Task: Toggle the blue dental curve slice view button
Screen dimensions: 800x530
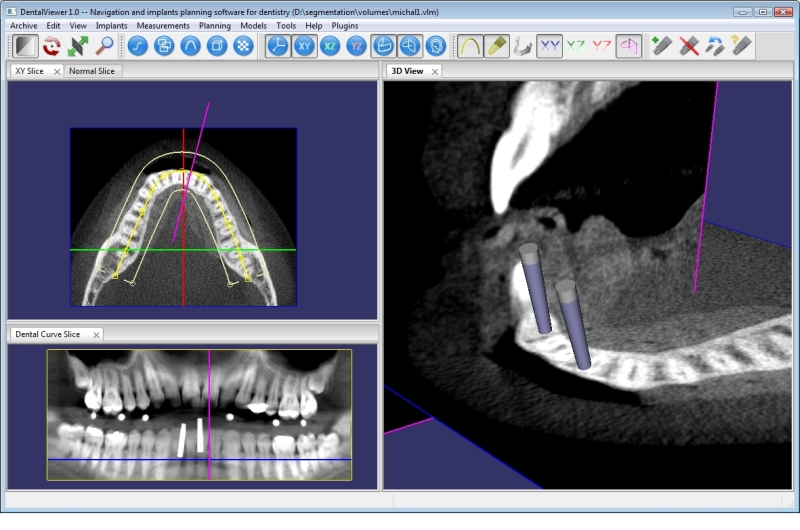Action: click(383, 46)
